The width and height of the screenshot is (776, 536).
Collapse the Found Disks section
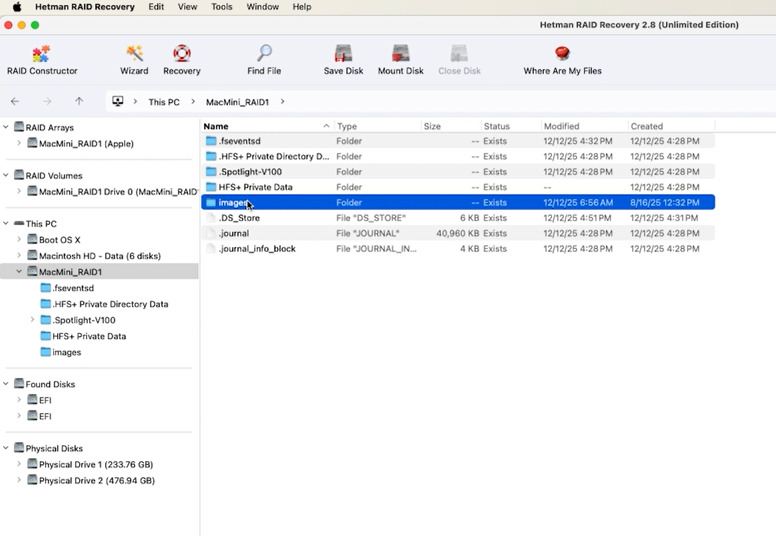[6, 384]
